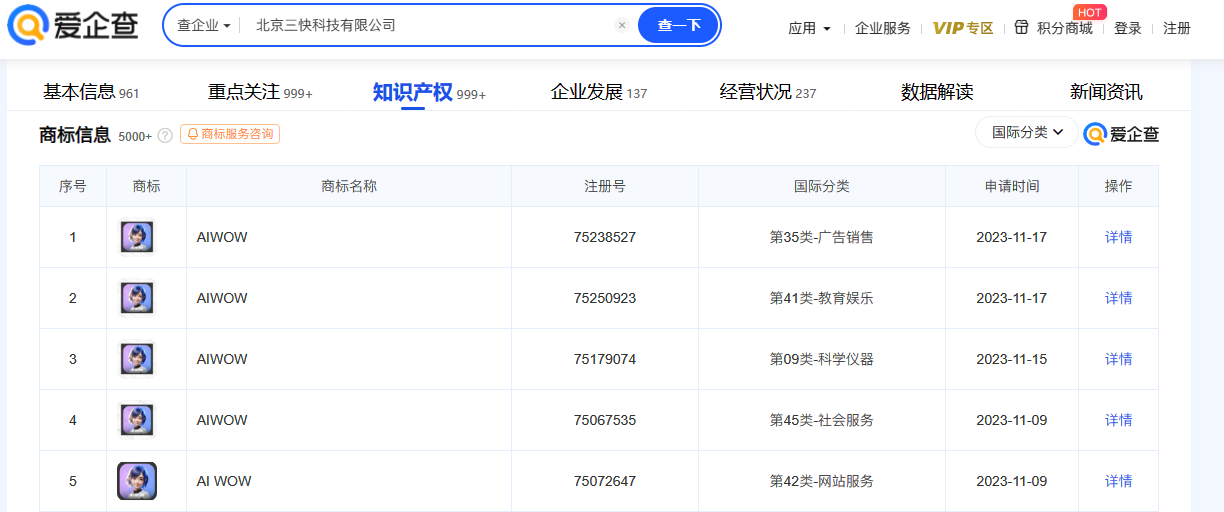
Task: Click the 商标名称 column header
Action: click(349, 186)
